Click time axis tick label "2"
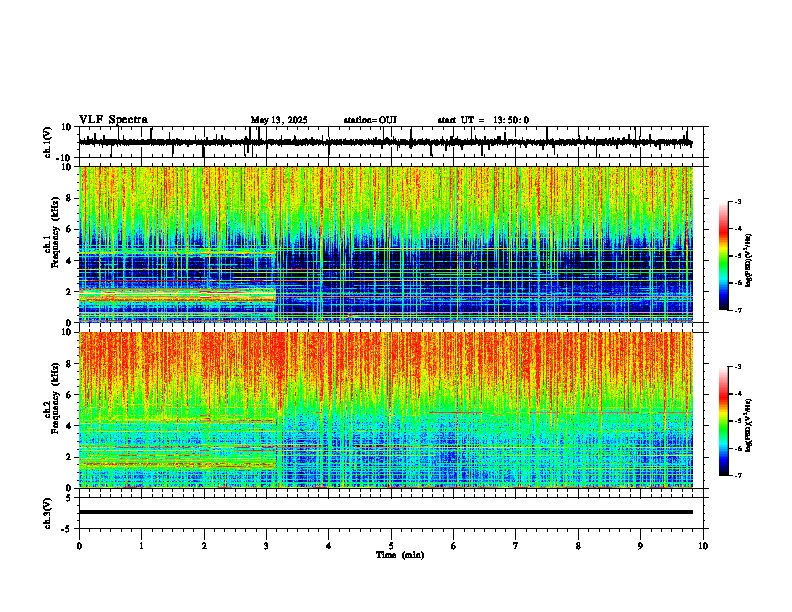Image resolution: width=792 pixels, height=612 pixels. tap(204, 546)
